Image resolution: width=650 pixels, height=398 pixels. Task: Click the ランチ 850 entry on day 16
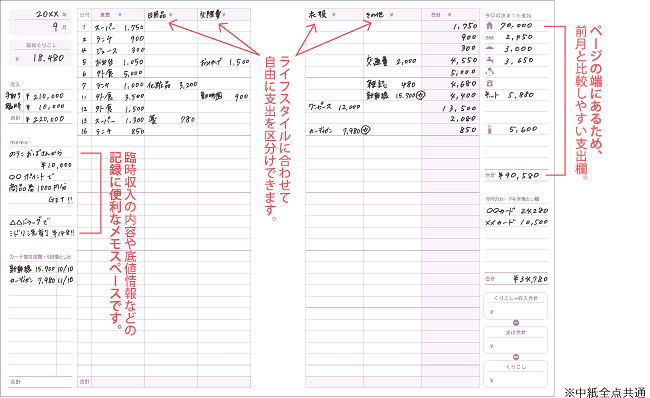(x=120, y=131)
